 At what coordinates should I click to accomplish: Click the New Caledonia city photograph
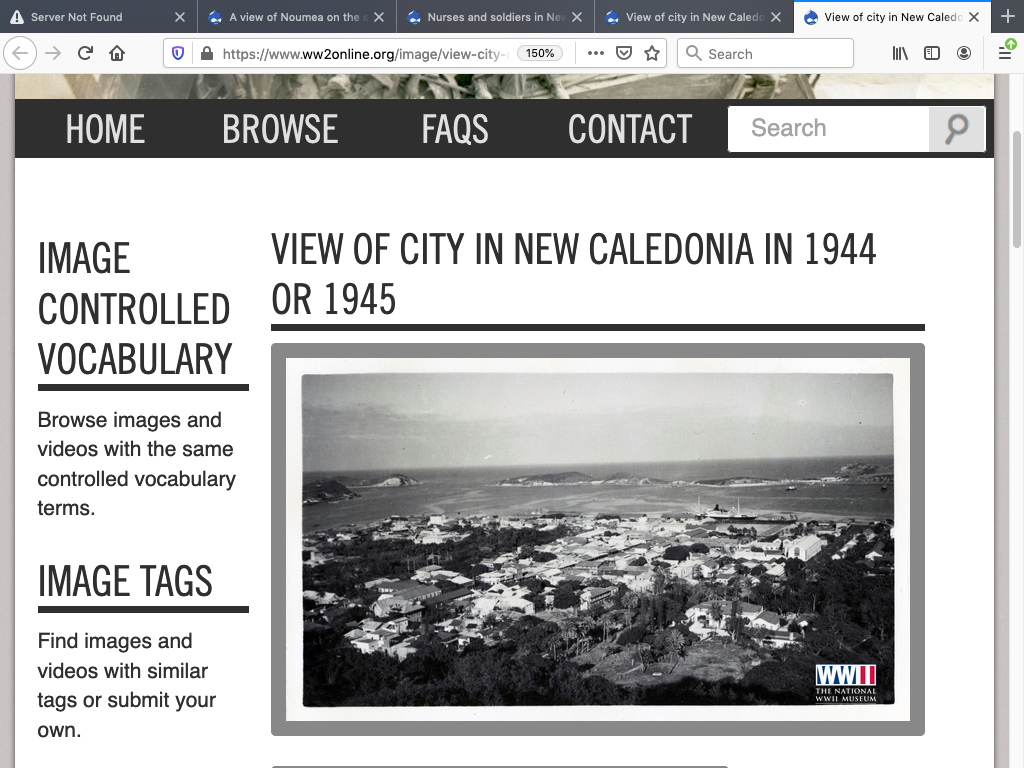[597, 539]
